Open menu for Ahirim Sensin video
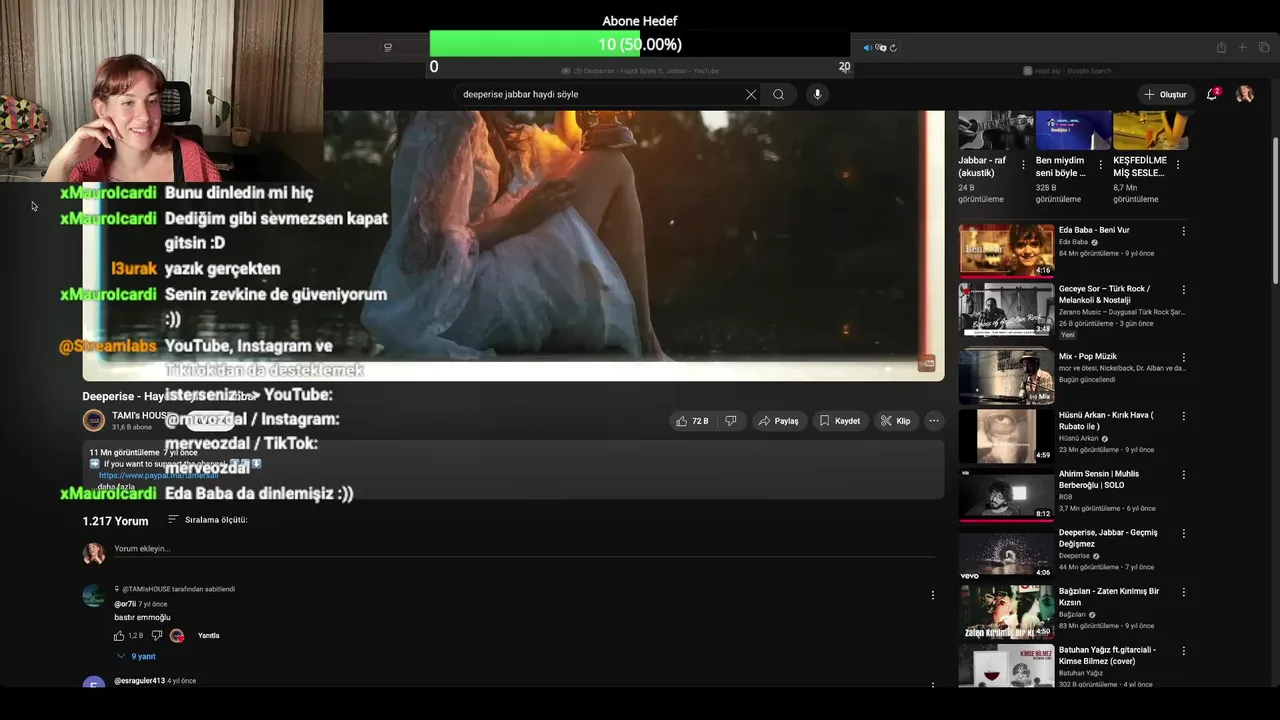This screenshot has width=1280, height=720. [x=1184, y=475]
